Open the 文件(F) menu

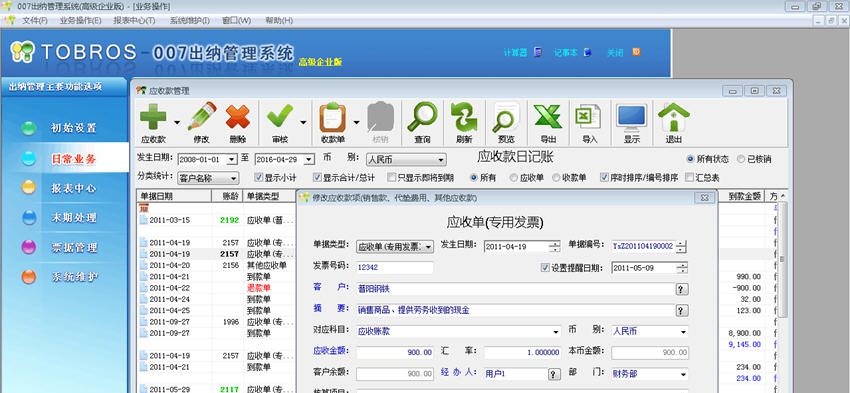[35, 21]
